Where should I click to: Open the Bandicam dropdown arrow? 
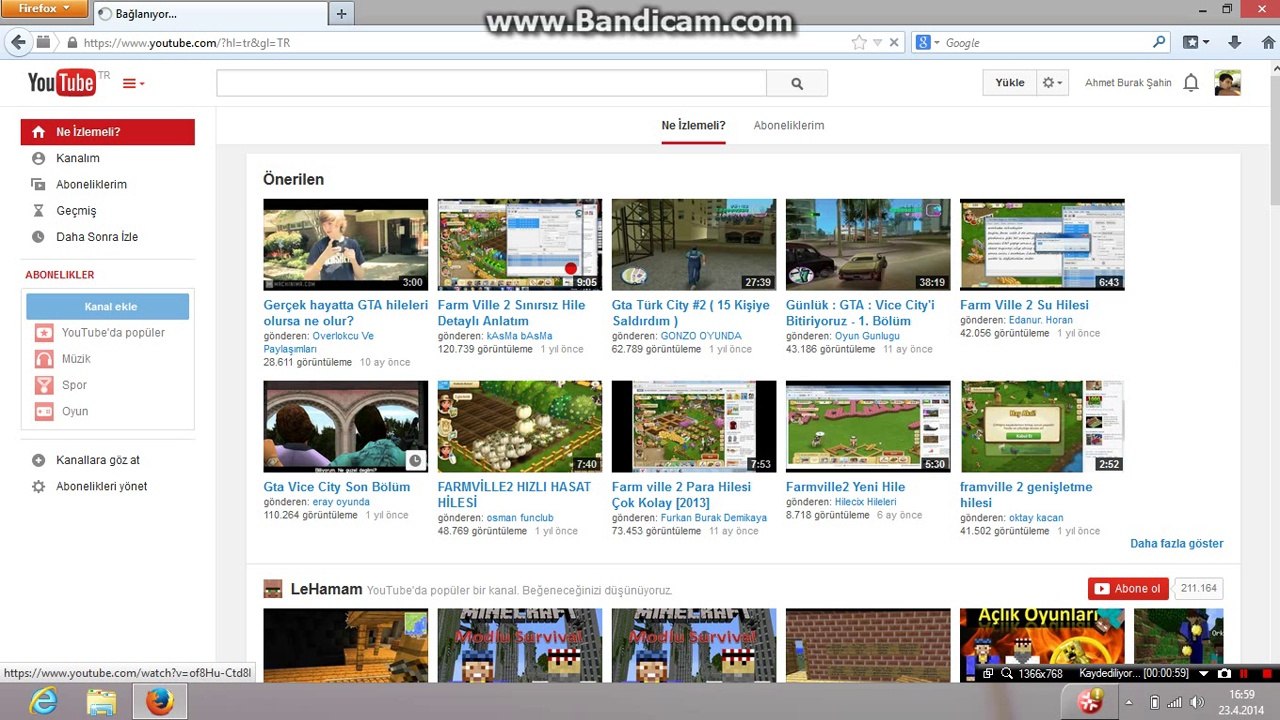click(1204, 674)
